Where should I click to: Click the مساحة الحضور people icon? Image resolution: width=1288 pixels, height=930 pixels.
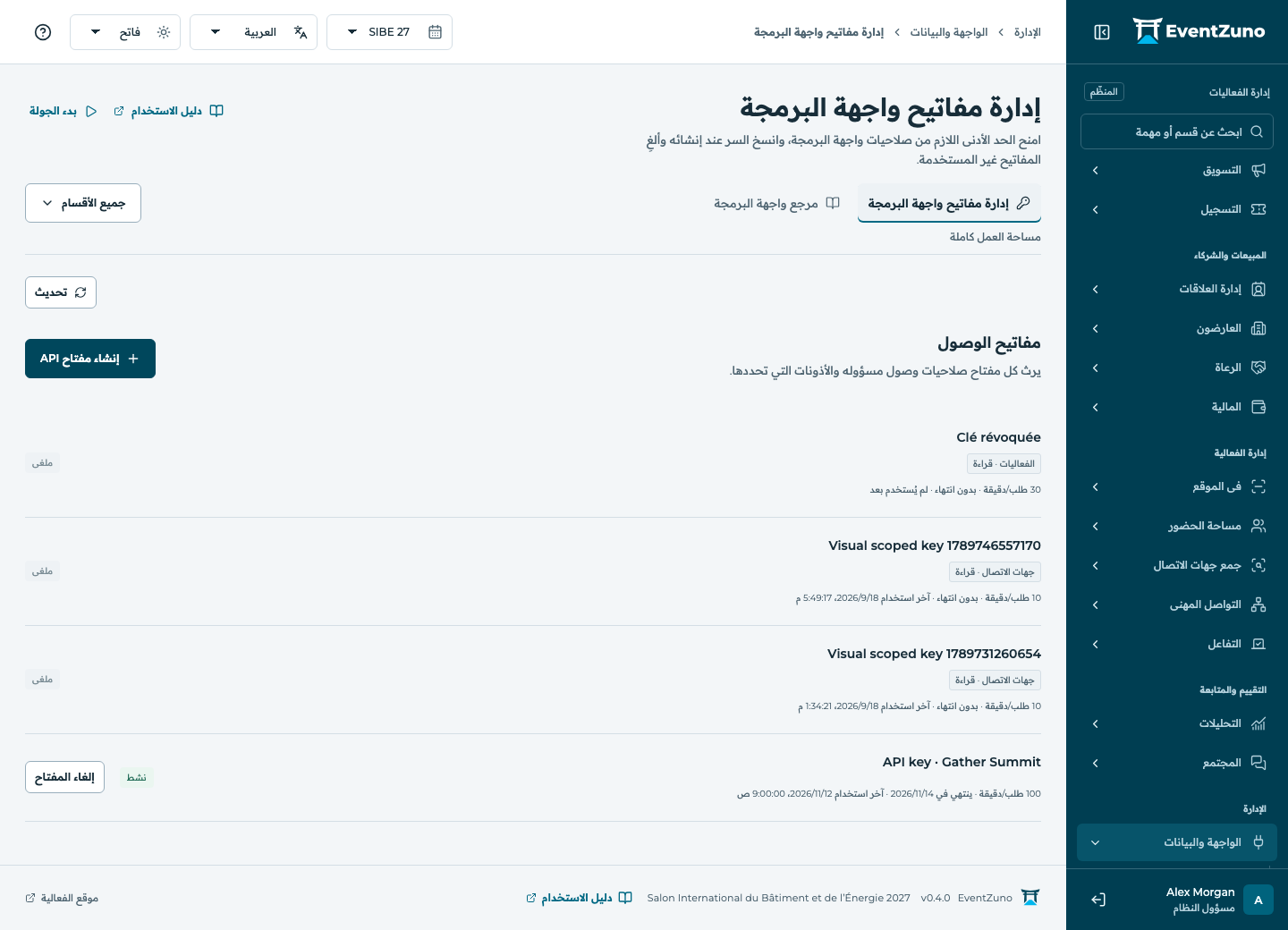point(1258,526)
